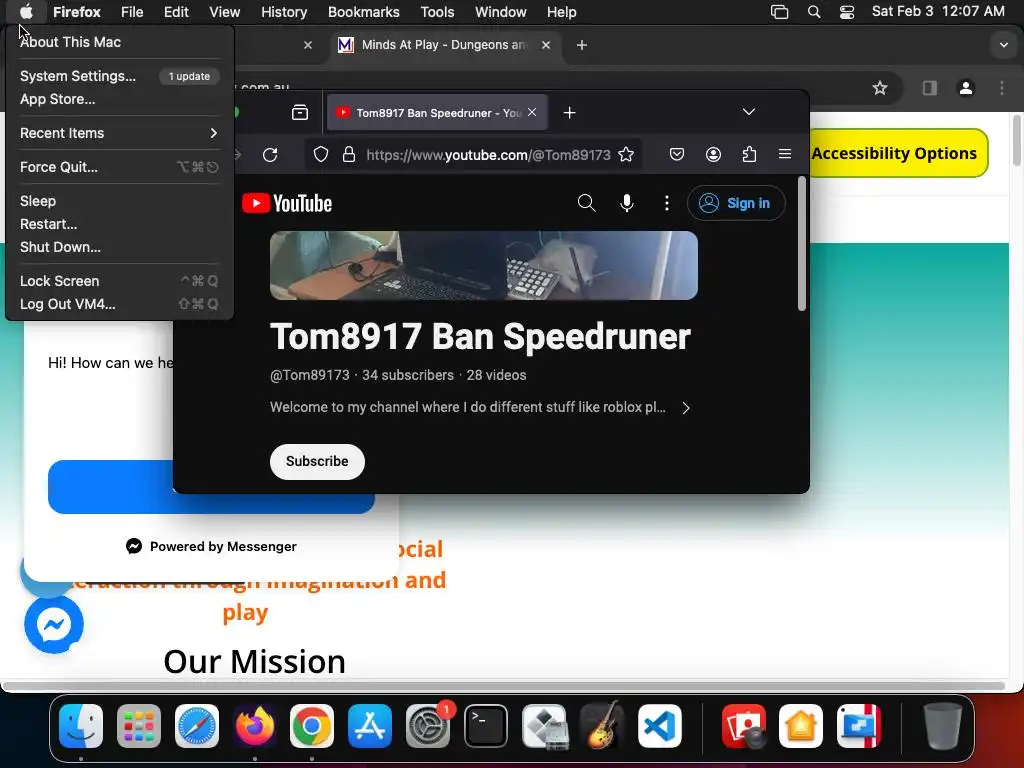Open GarageBand from the Dock
This screenshot has height=768, width=1024.
601,726
